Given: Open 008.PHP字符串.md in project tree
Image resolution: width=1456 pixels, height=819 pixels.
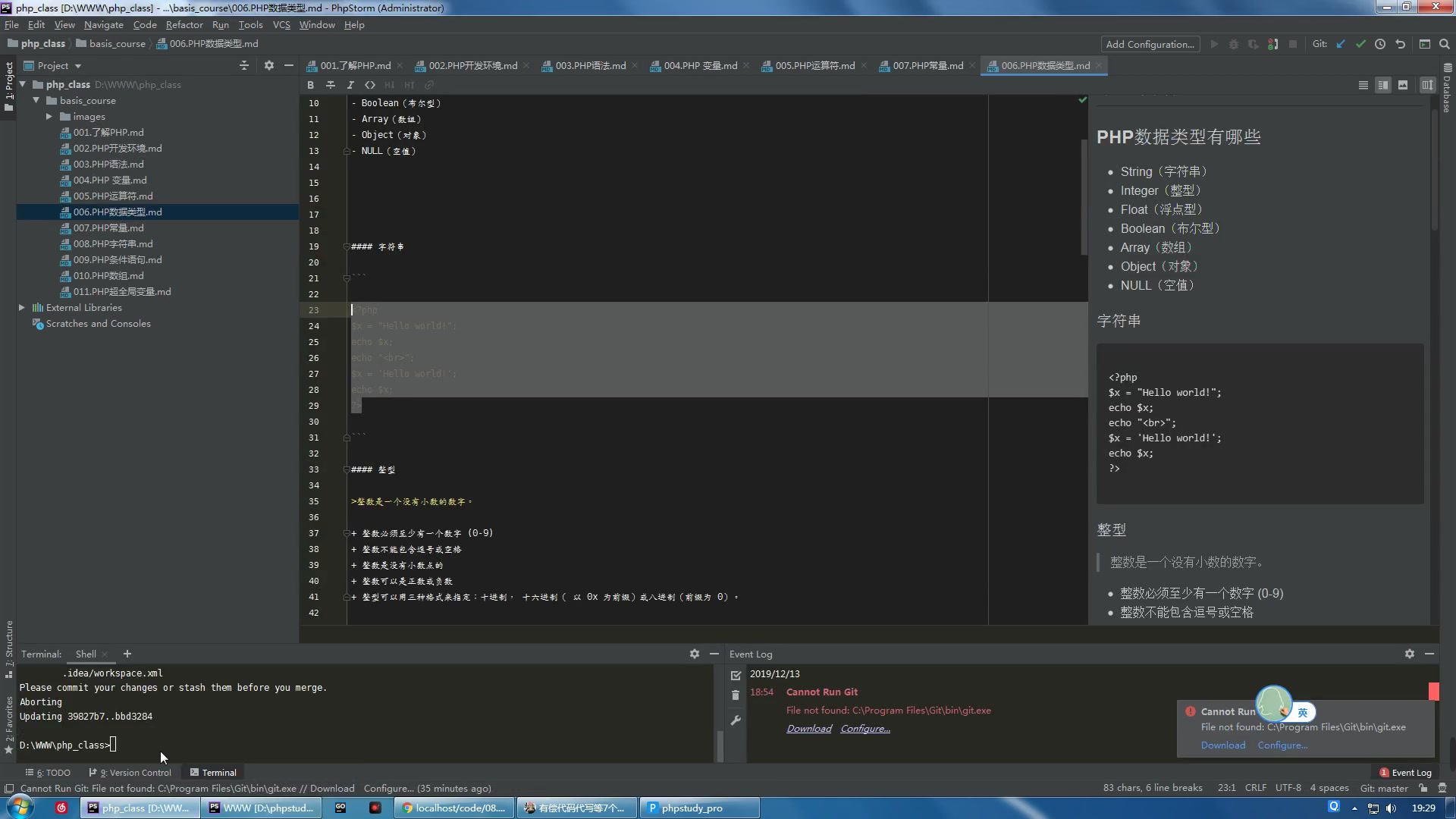Looking at the screenshot, I should 113,244.
